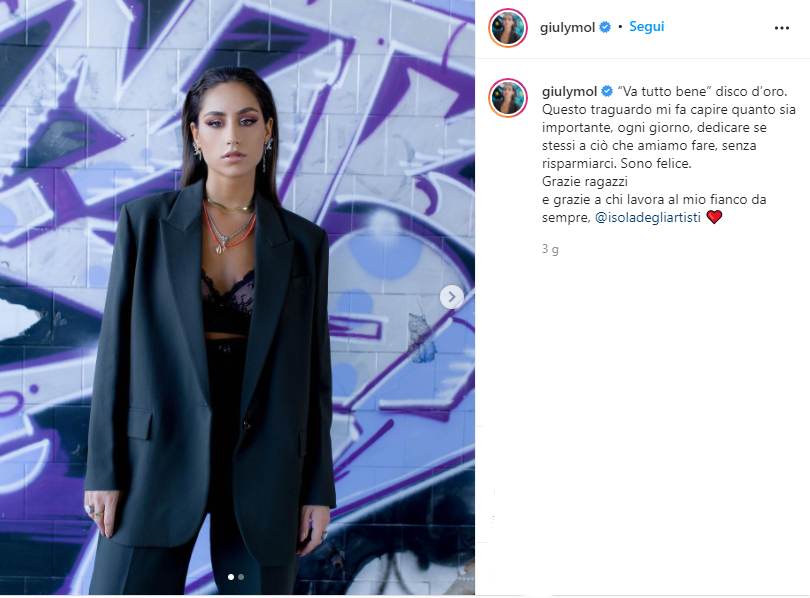This screenshot has height=598, width=810.
Task: Click verified badge beside header giulymol username
Action: click(605, 27)
